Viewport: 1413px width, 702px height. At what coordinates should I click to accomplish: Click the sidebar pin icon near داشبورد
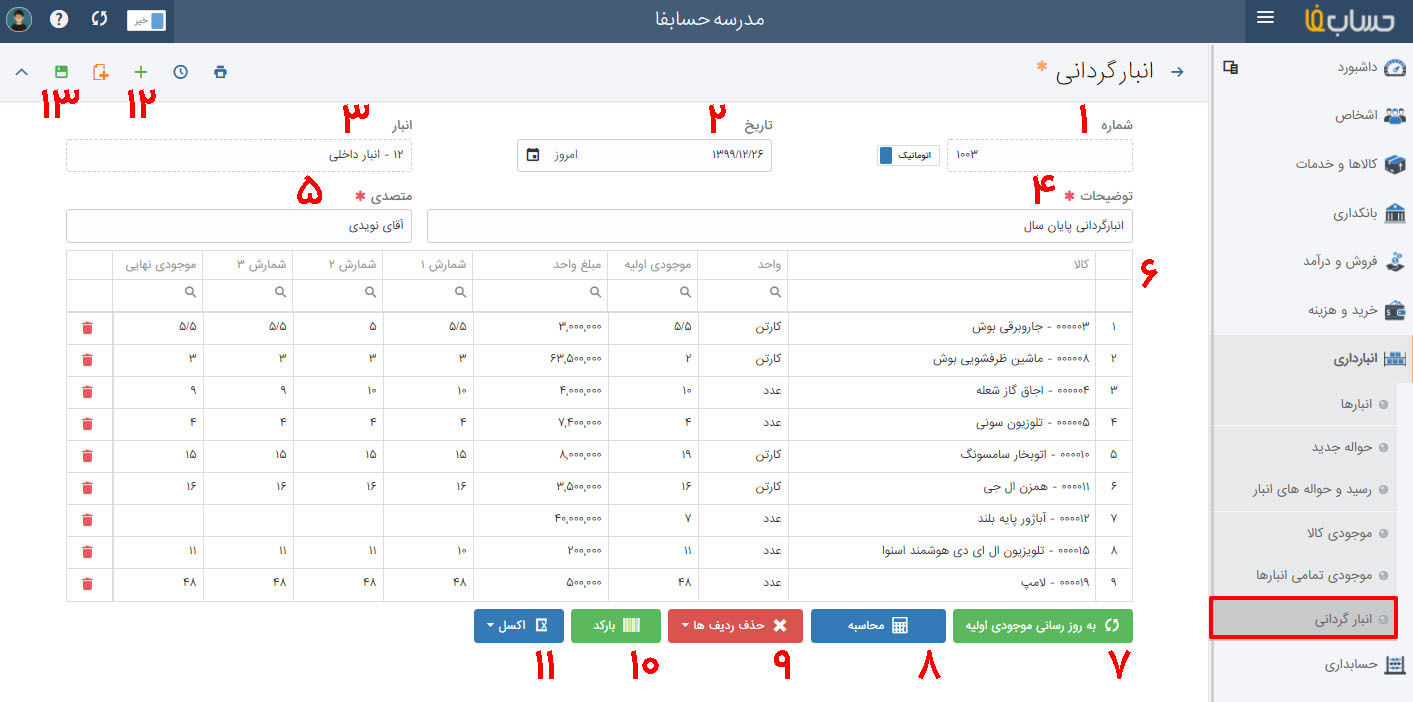1231,68
